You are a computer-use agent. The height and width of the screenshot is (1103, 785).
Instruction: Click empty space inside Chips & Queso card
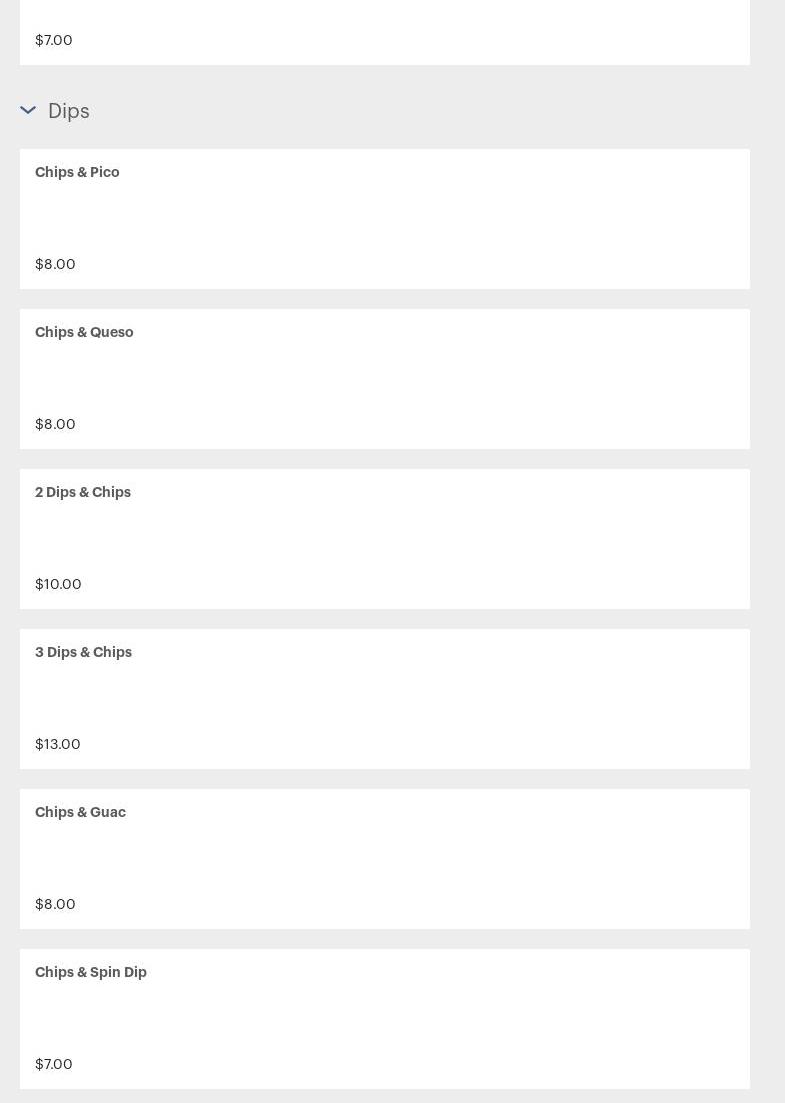point(450,380)
